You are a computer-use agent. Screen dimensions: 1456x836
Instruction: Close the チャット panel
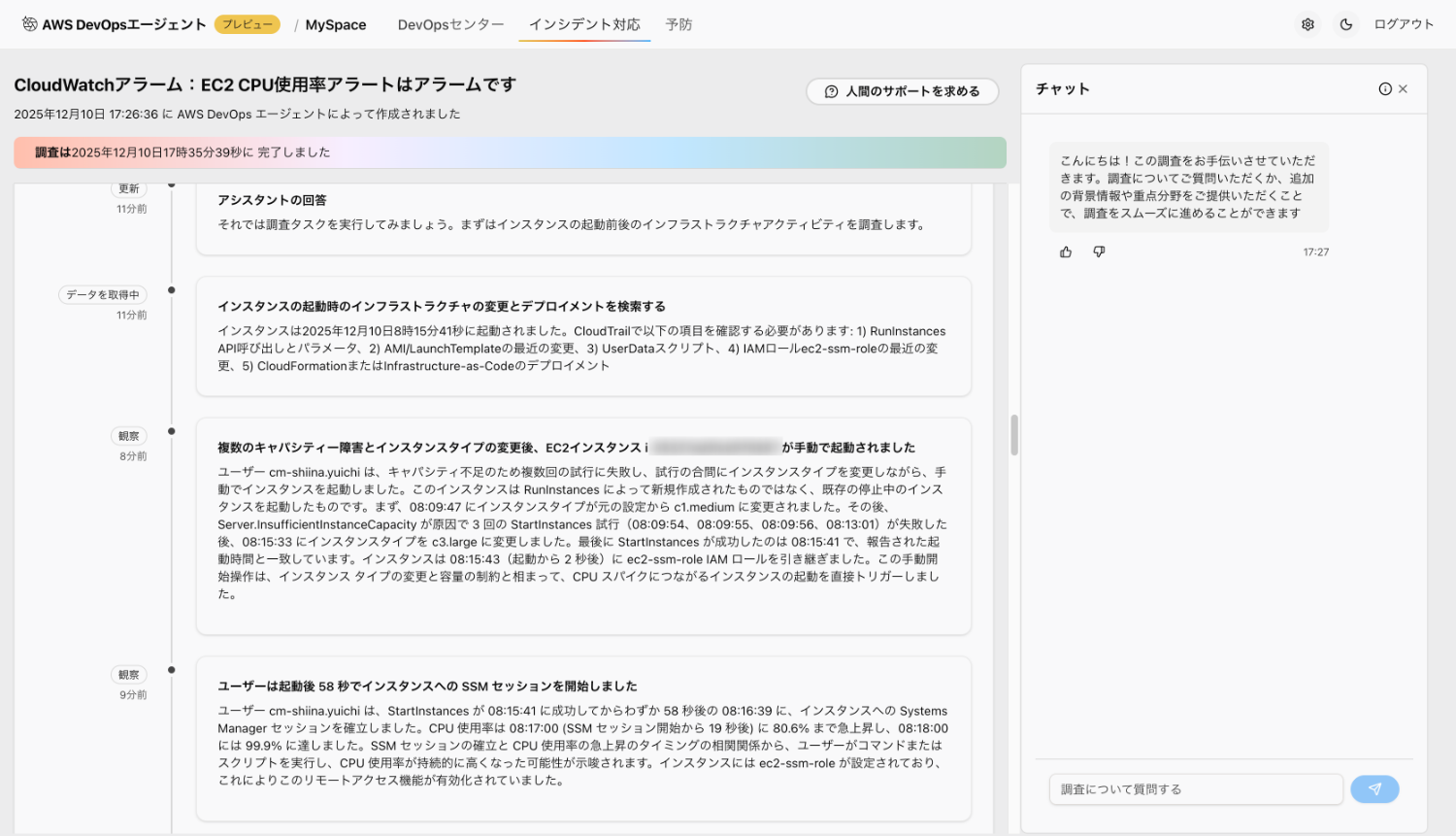pos(1404,89)
